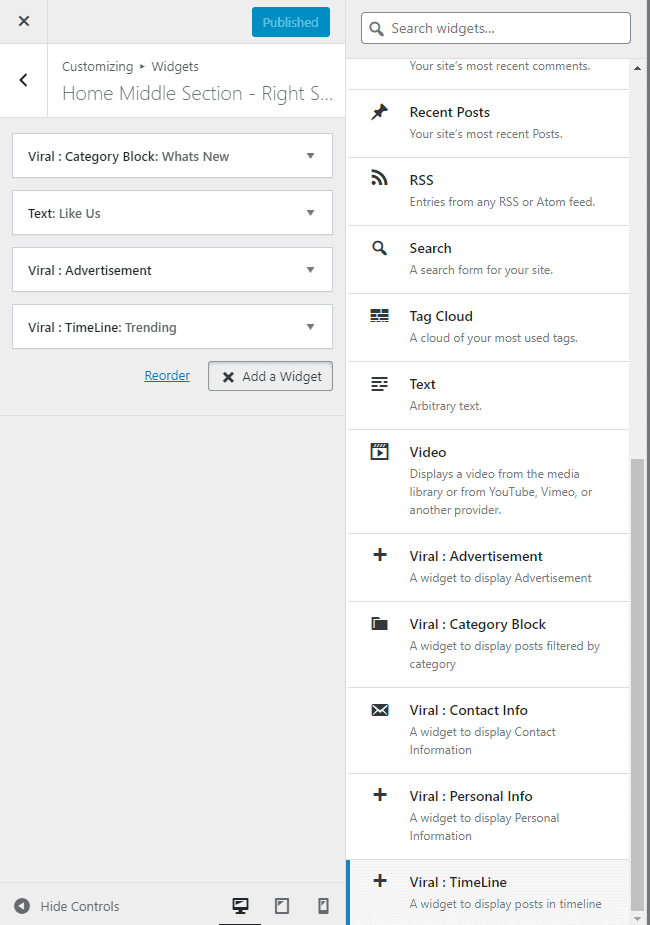Pick the Video widget icon

click(x=379, y=451)
